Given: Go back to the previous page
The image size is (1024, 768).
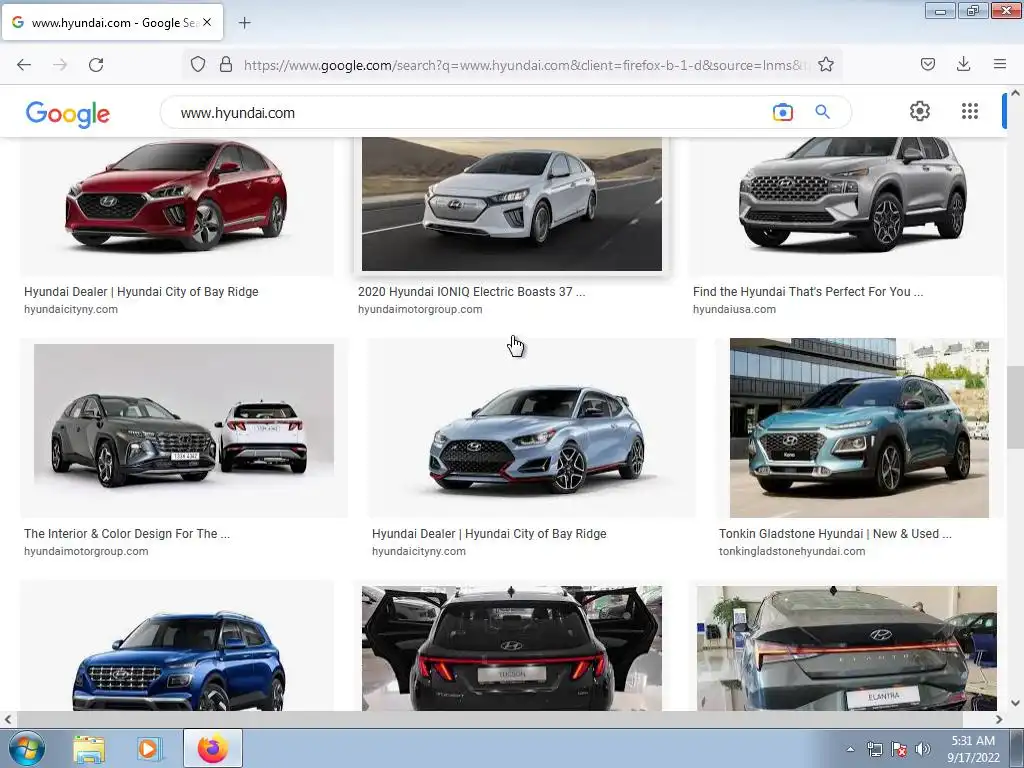Looking at the screenshot, I should click(24, 65).
